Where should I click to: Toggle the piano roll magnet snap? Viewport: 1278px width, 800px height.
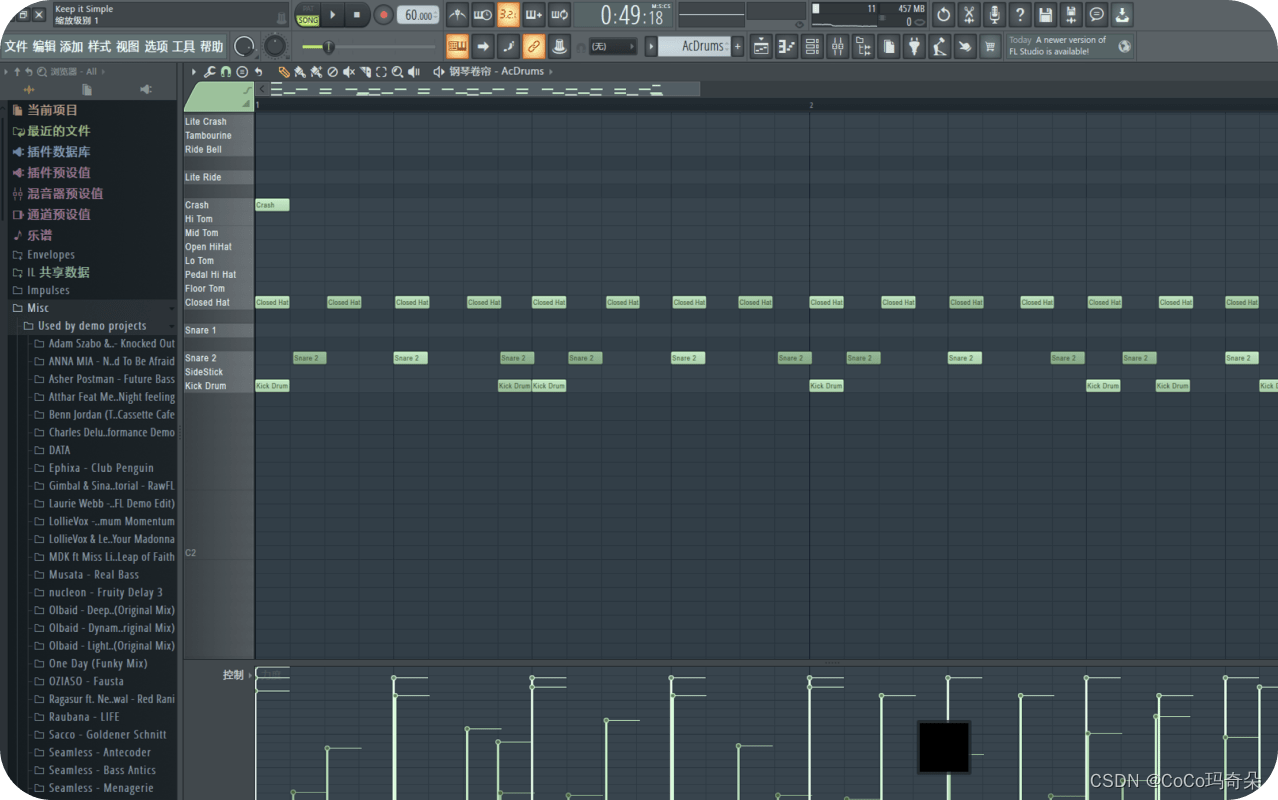pos(226,72)
